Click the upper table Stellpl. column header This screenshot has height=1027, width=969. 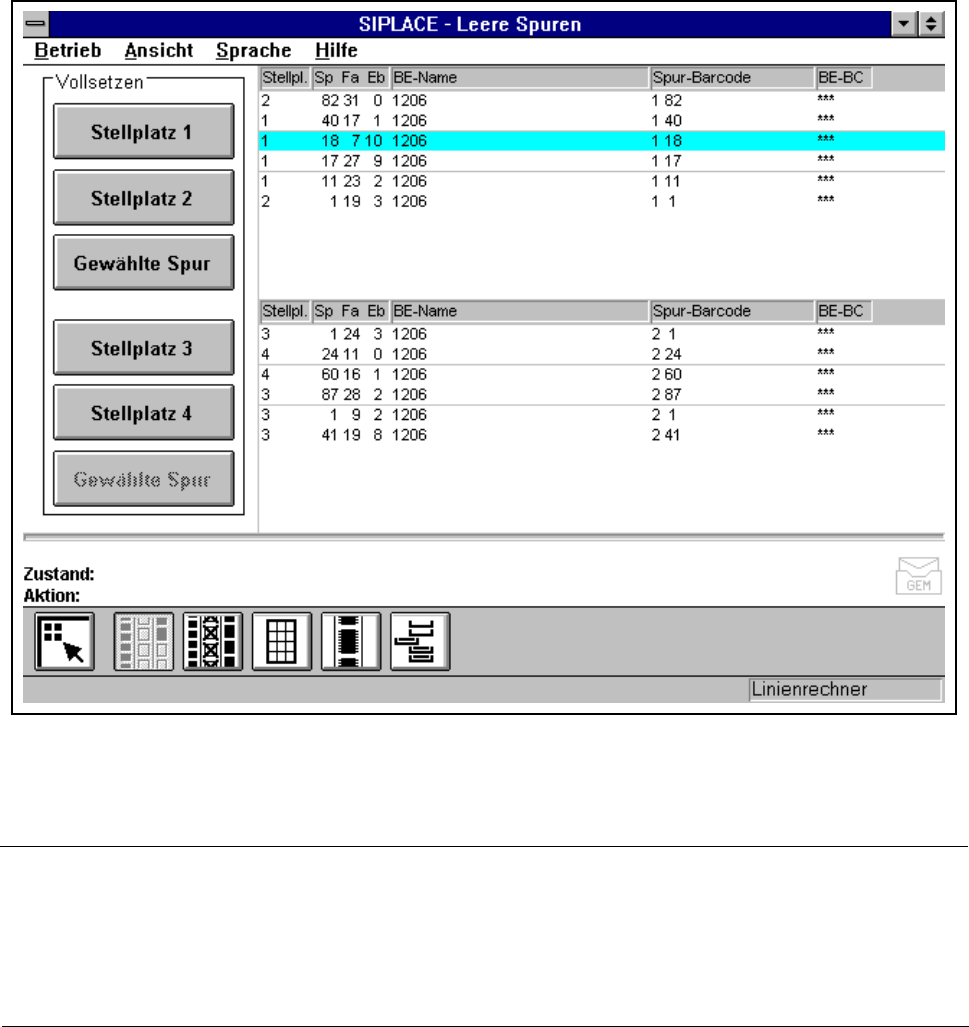coord(285,77)
